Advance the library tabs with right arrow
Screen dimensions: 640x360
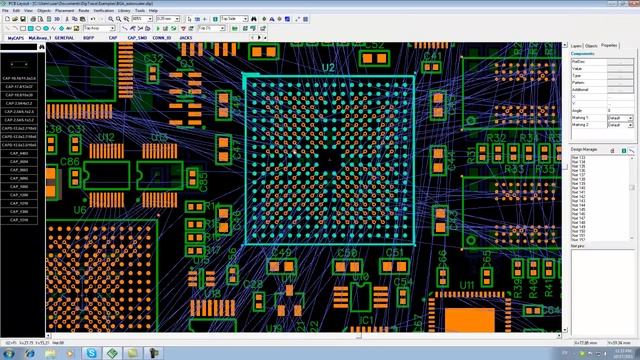click(259, 38)
